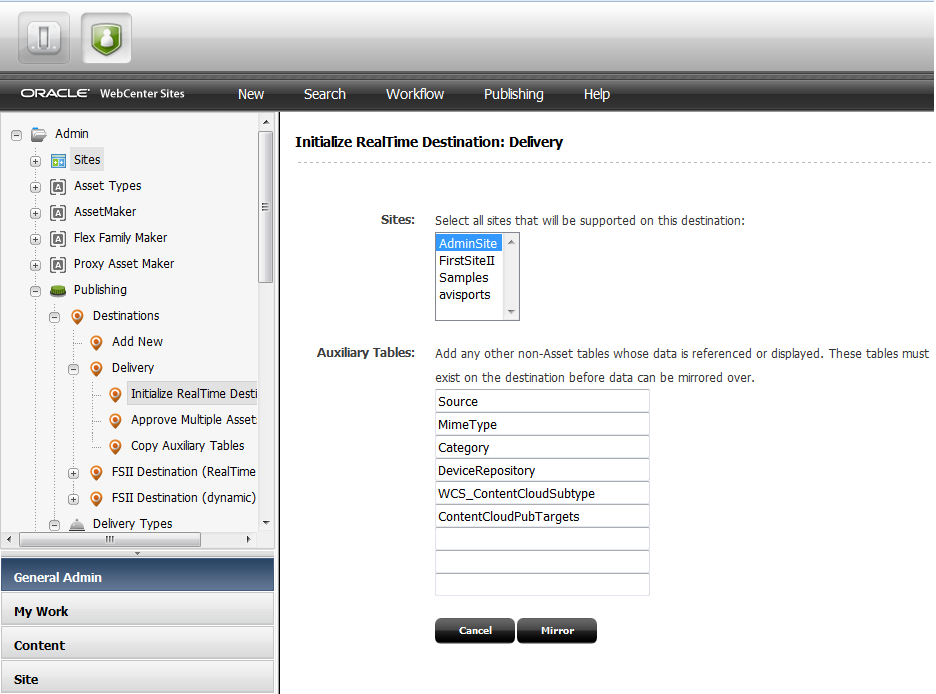Open the Admin interface shield icon
This screenshot has height=694, width=936.
(106, 38)
